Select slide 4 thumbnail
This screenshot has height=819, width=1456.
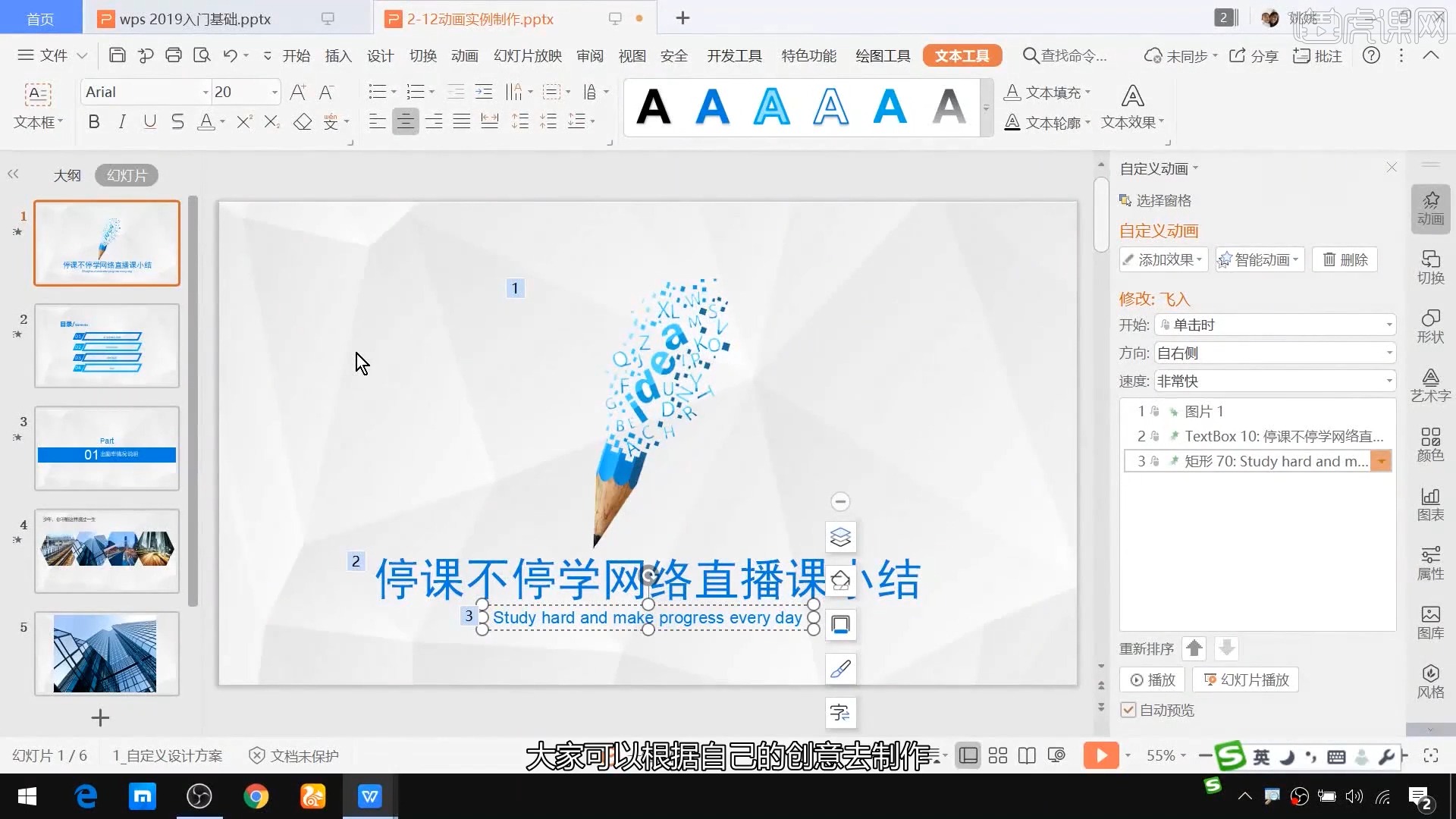point(107,551)
